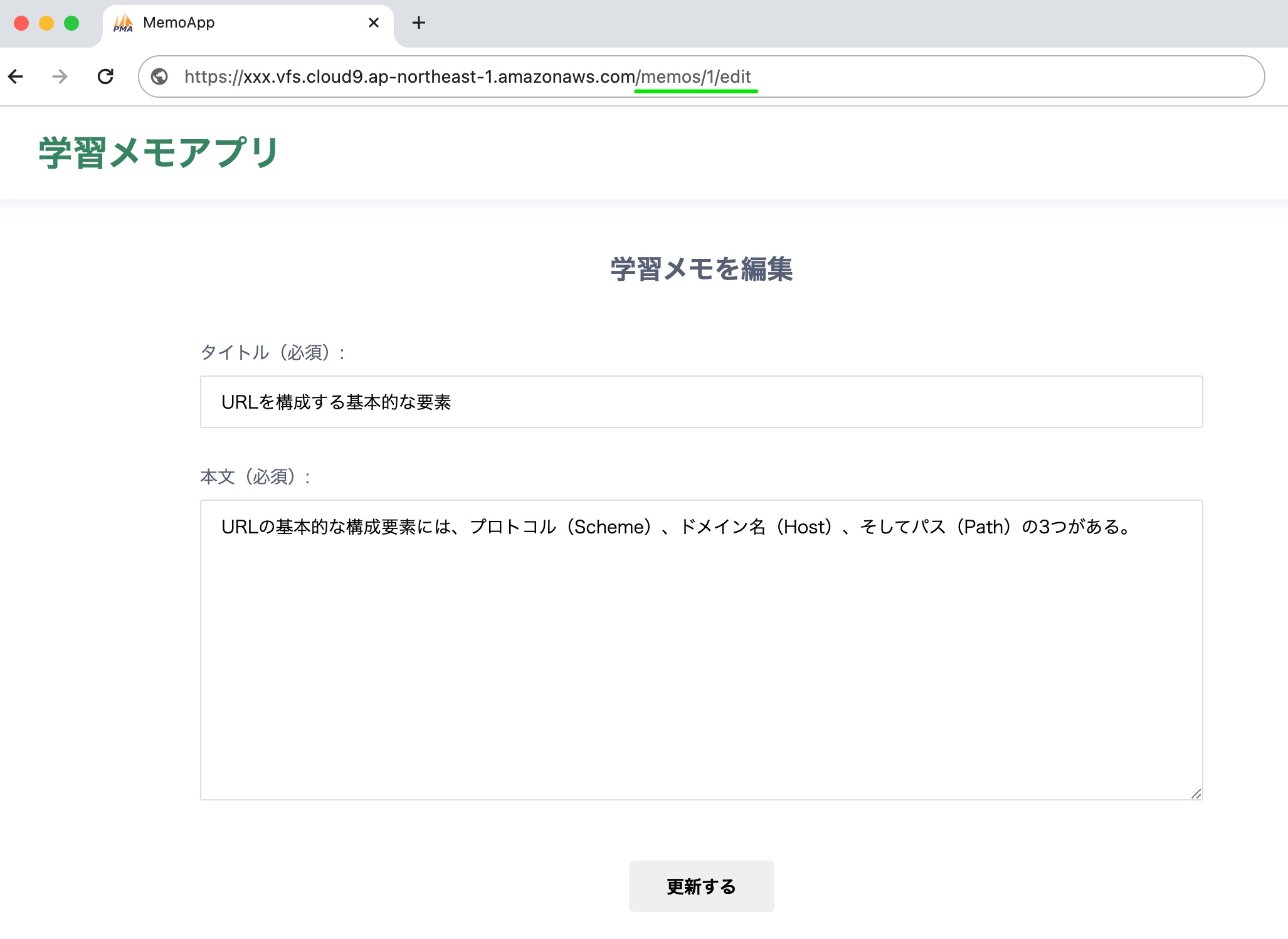The image size is (1288, 939).
Task: Open a new tab with plus icon
Action: pyautogui.click(x=418, y=23)
